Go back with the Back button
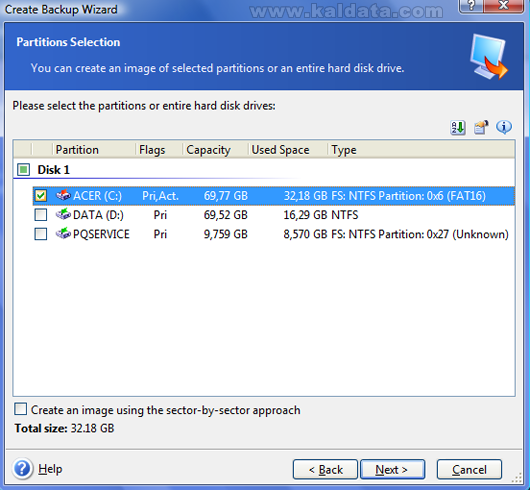 click(x=325, y=469)
